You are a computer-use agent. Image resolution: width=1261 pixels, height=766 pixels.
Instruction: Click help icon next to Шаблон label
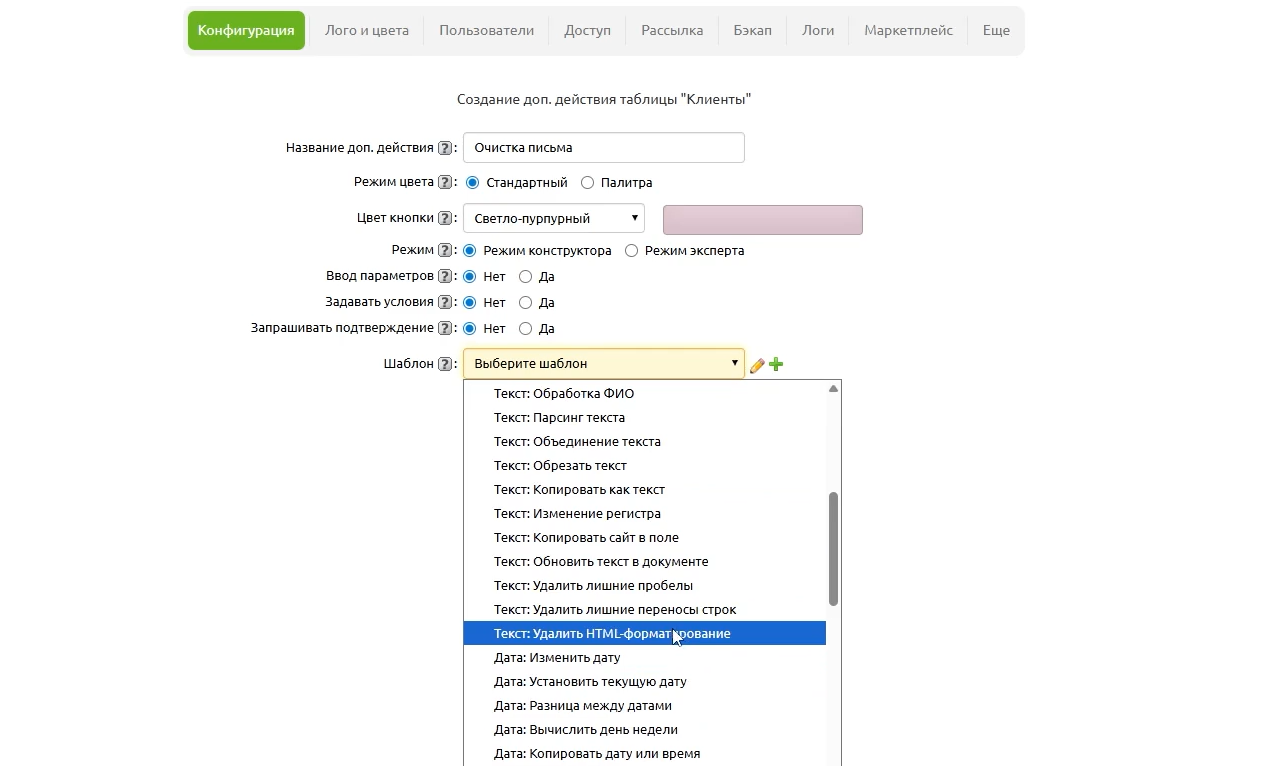pos(445,364)
